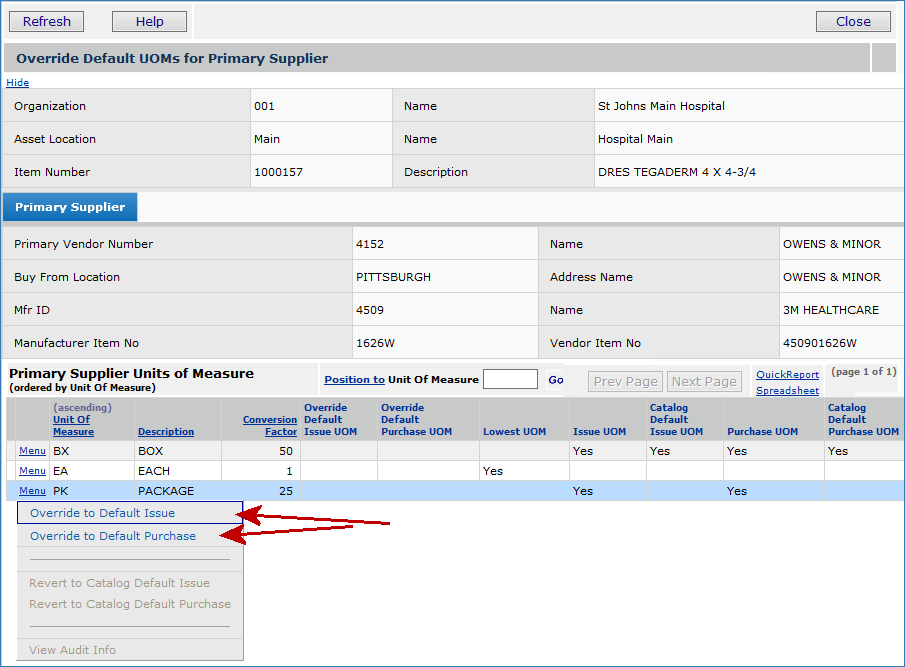Sort by Conversion Factor column header
Image resolution: width=905 pixels, height=667 pixels.
pyautogui.click(x=270, y=426)
